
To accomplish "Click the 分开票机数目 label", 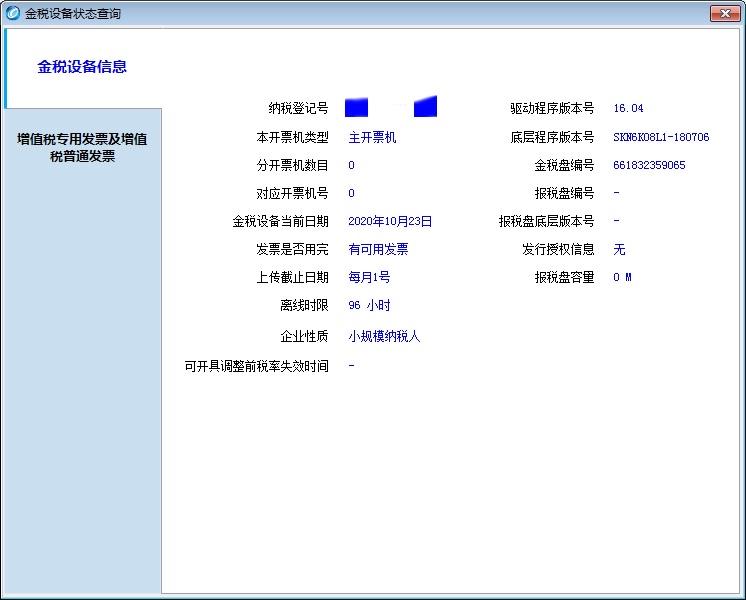I will 292,165.
